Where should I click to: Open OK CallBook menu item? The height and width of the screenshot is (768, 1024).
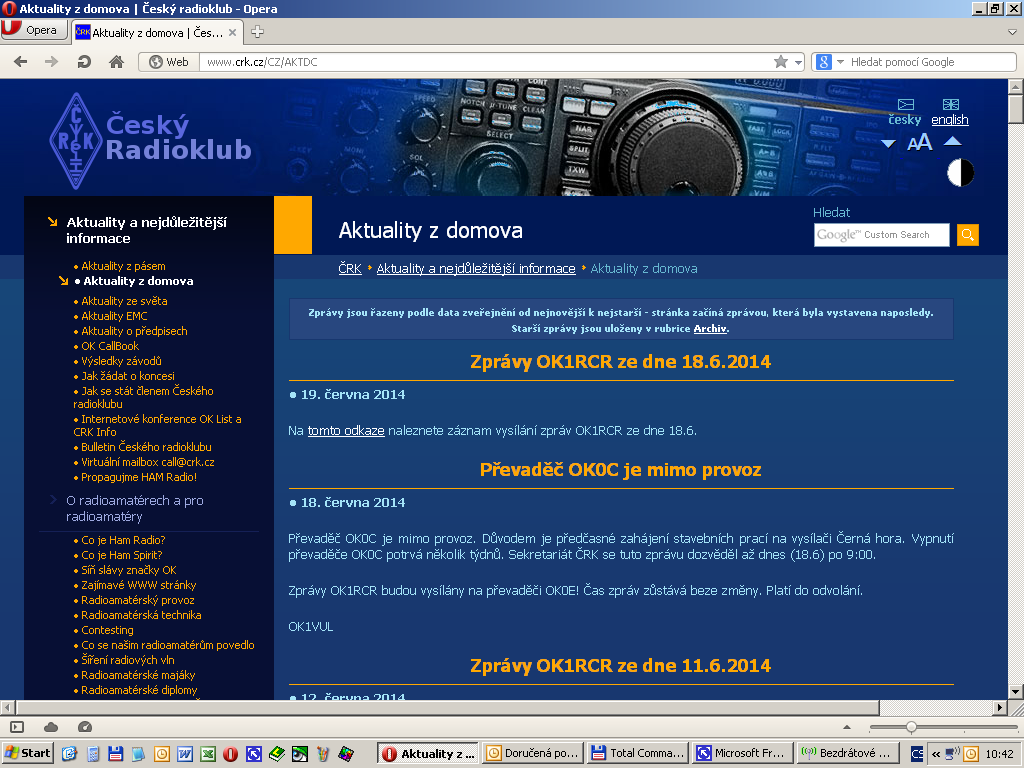coord(110,346)
